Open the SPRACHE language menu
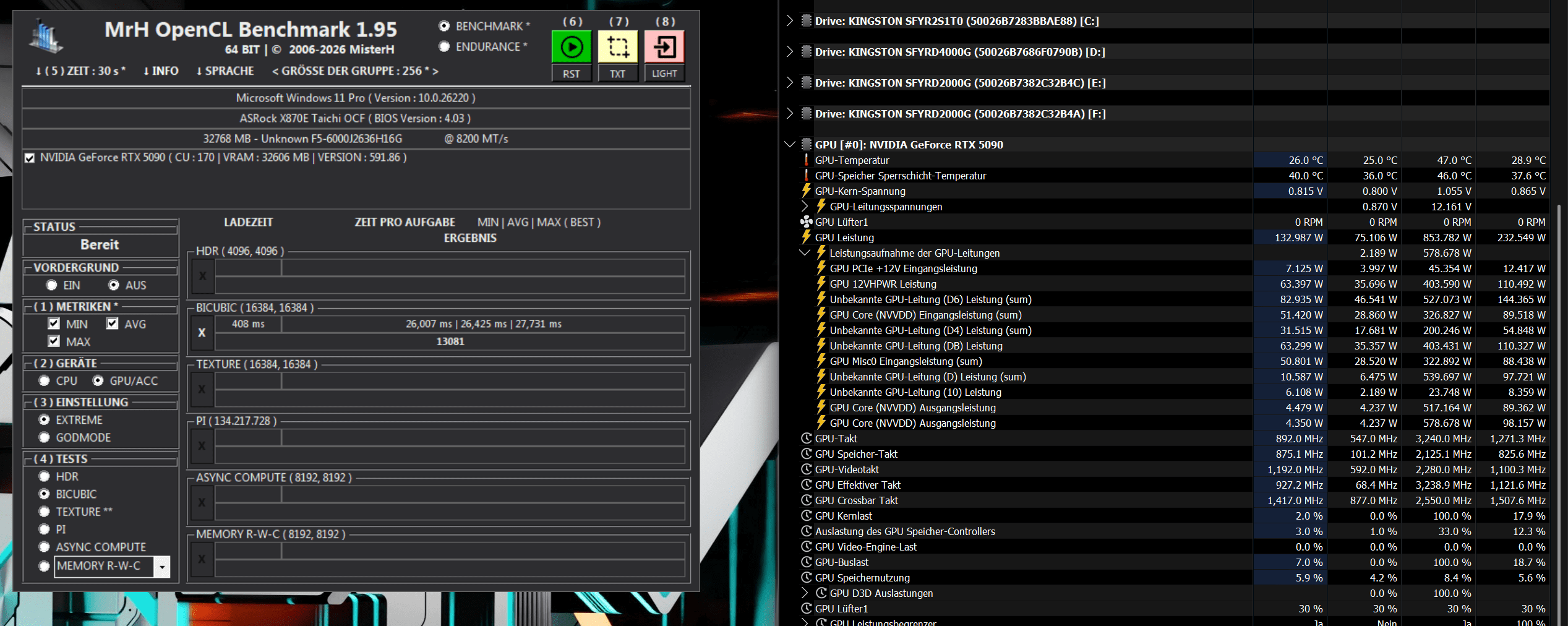The image size is (1568, 626). point(225,71)
